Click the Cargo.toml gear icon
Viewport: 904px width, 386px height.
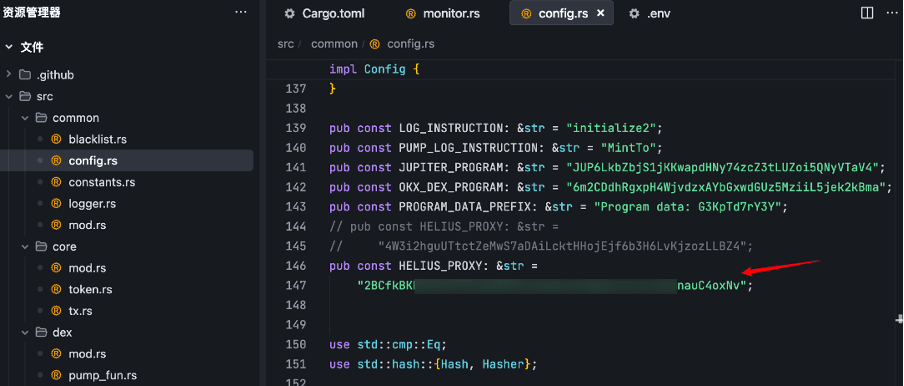pyautogui.click(x=289, y=13)
